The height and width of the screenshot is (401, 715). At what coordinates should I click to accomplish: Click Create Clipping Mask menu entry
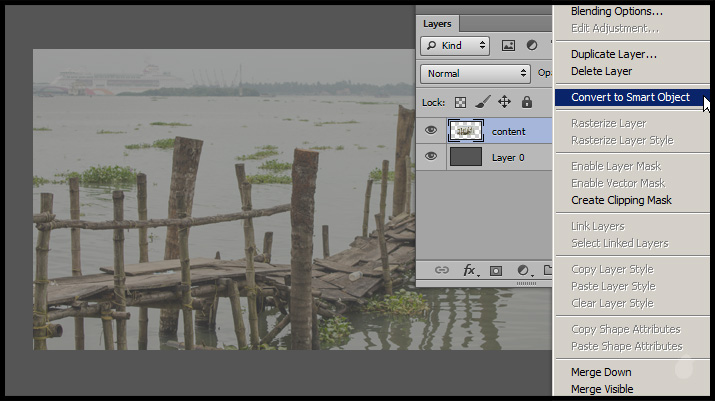[x=621, y=200]
